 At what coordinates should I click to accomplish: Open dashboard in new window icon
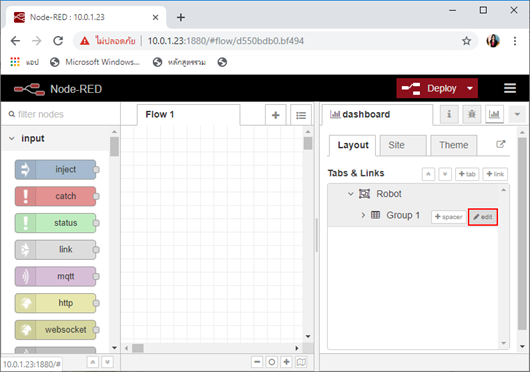click(500, 144)
